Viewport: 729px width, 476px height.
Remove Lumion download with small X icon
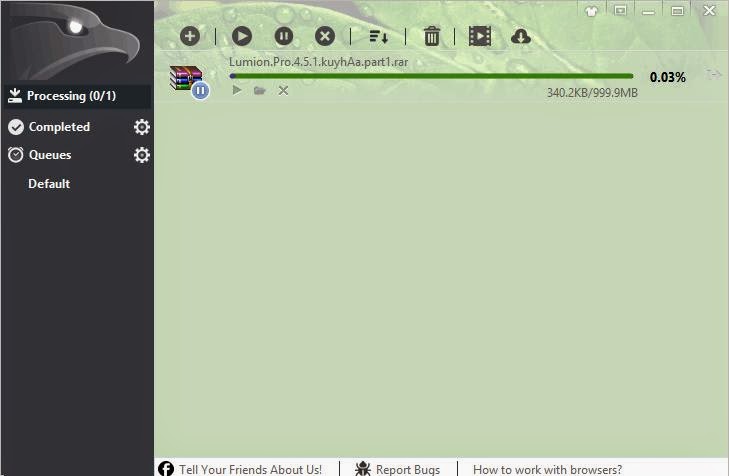pyautogui.click(x=283, y=91)
